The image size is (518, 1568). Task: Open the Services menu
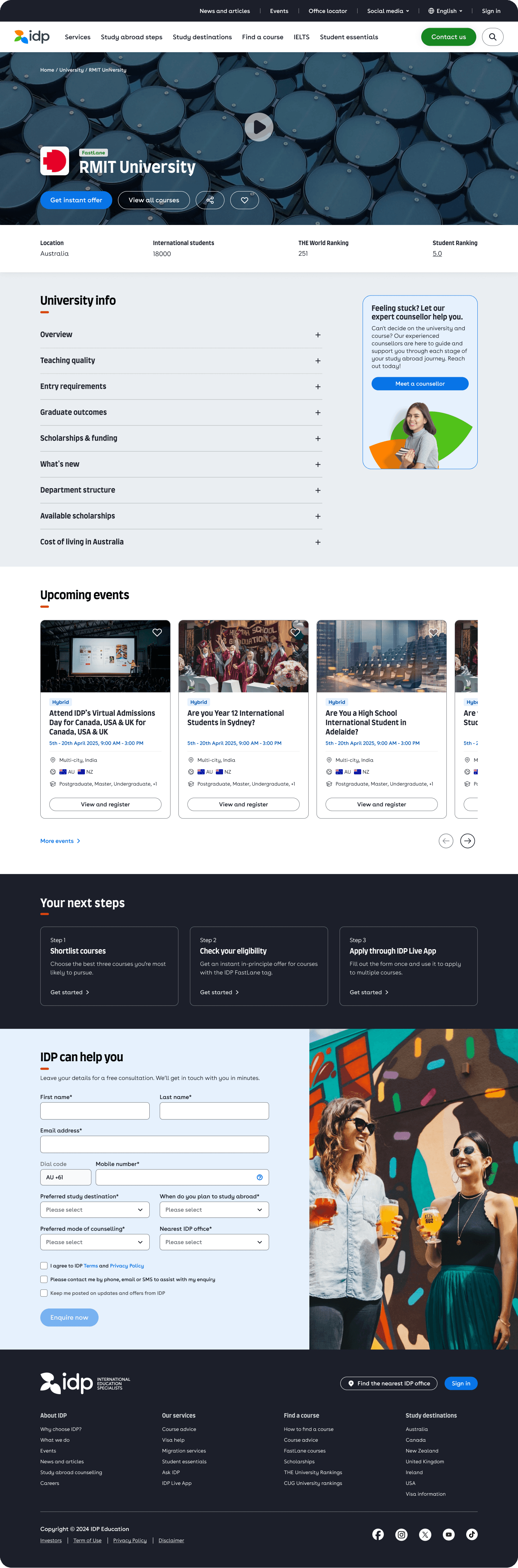[78, 37]
